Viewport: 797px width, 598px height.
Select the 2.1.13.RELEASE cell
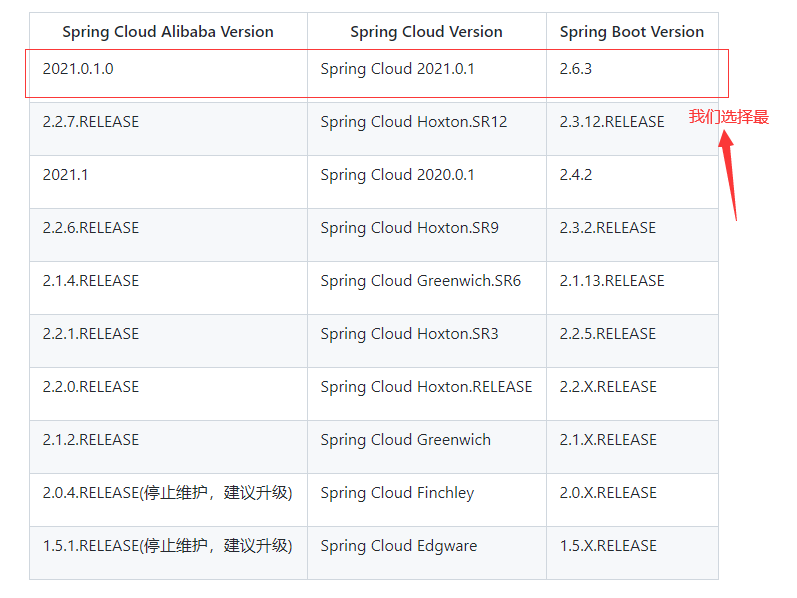[x=612, y=281]
